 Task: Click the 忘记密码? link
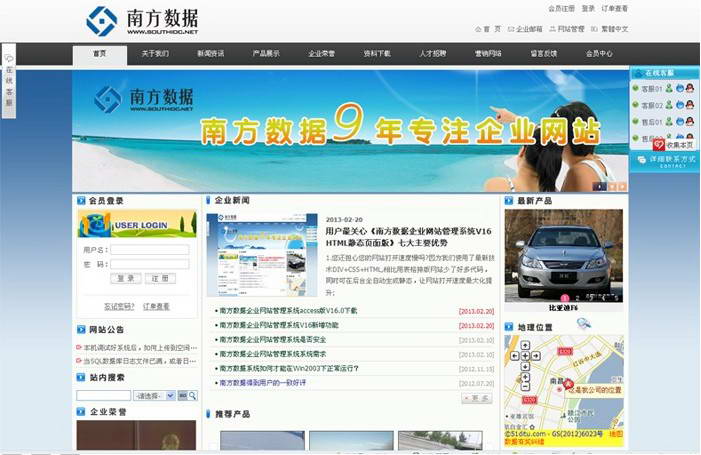point(119,306)
